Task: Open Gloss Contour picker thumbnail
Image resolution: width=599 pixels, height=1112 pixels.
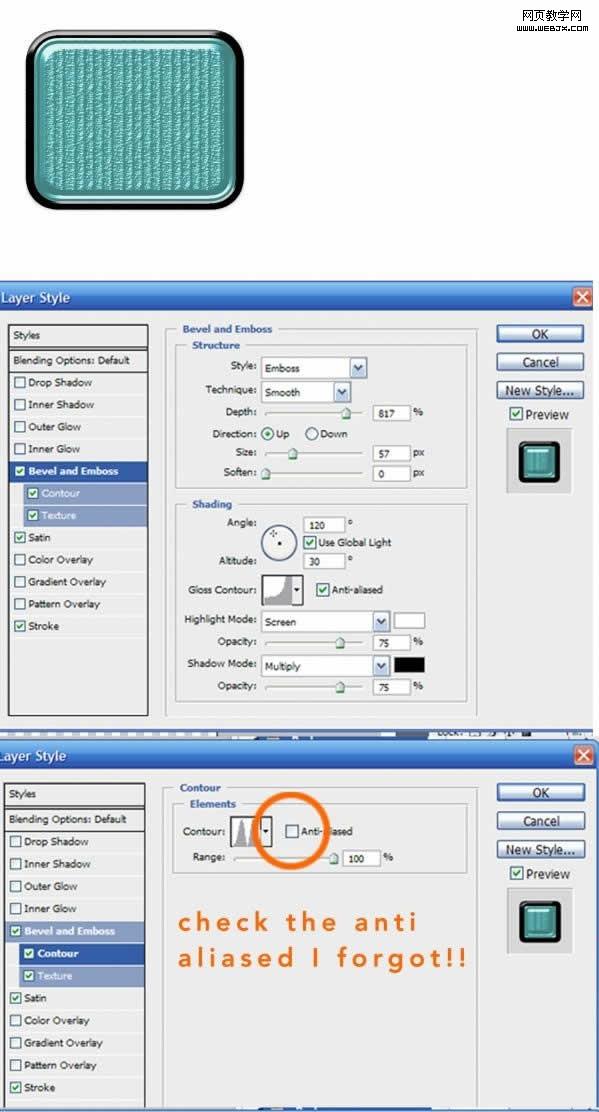Action: pyautogui.click(x=277, y=590)
